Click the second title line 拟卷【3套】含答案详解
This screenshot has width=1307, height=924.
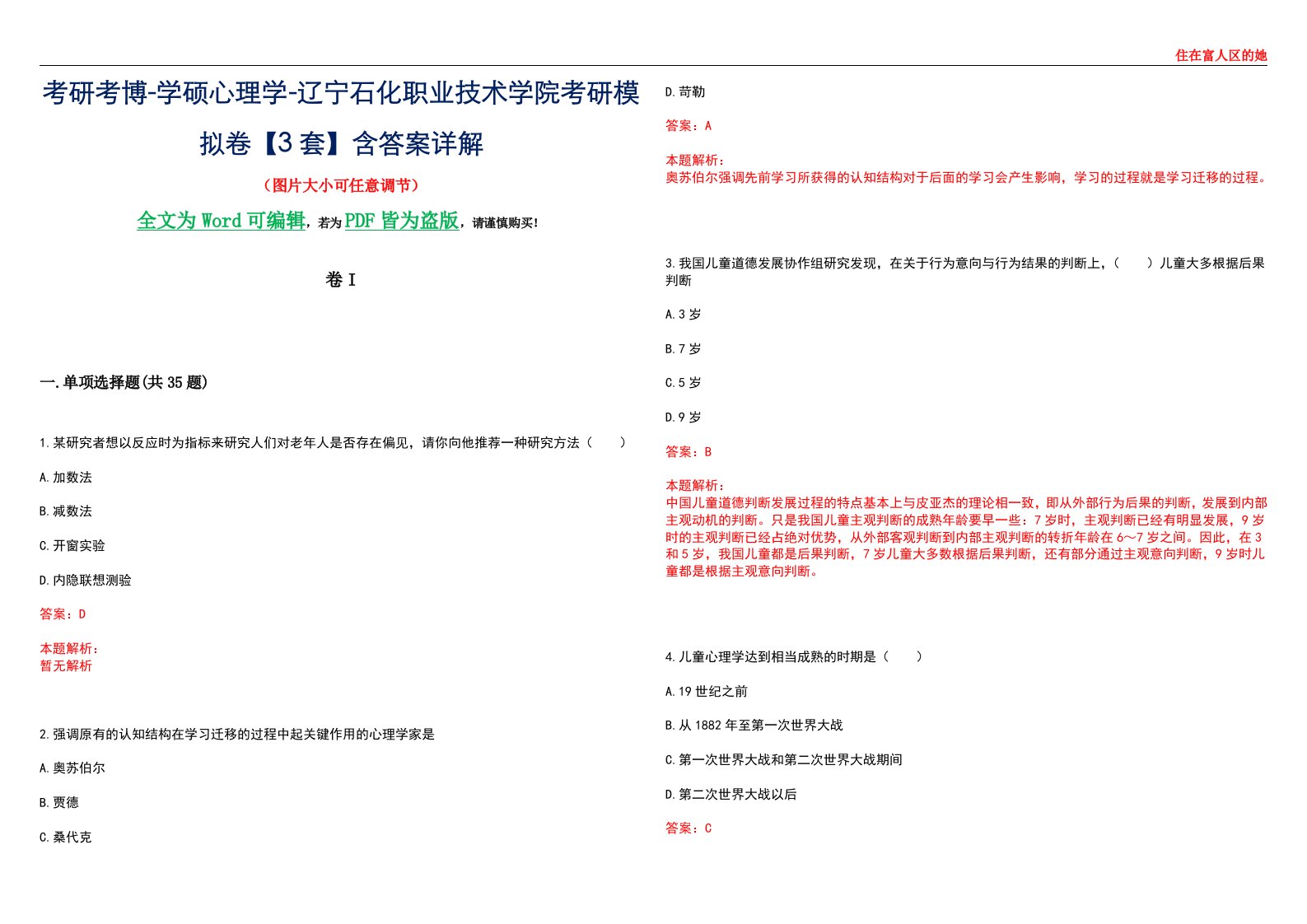(x=341, y=144)
